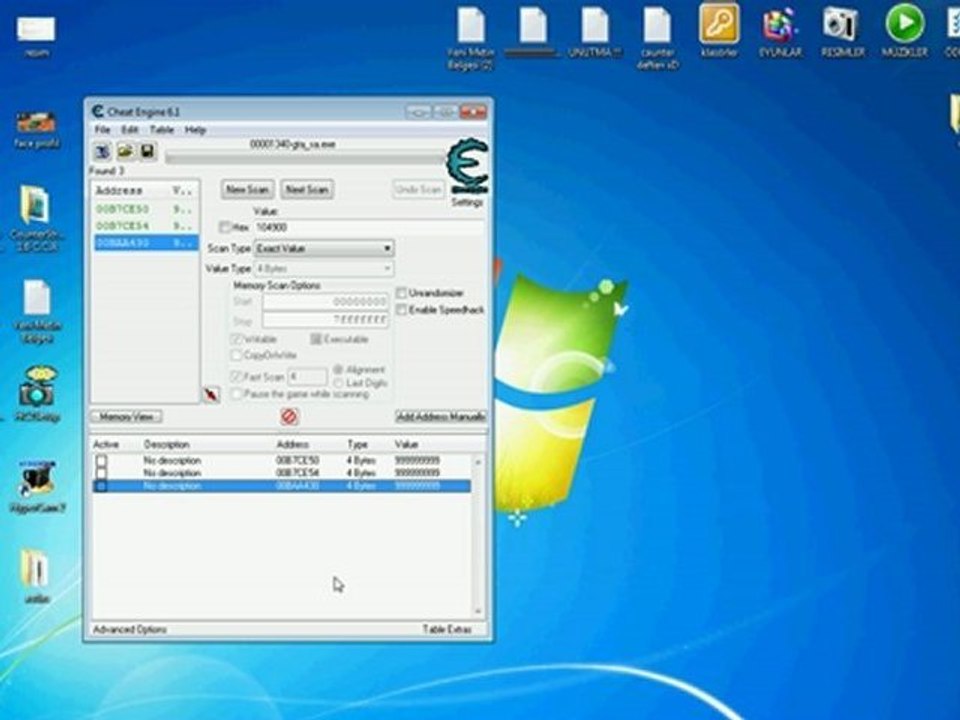Open the Scan Type Exact Value dropdown
Screen dimensions: 960x720
324,249
